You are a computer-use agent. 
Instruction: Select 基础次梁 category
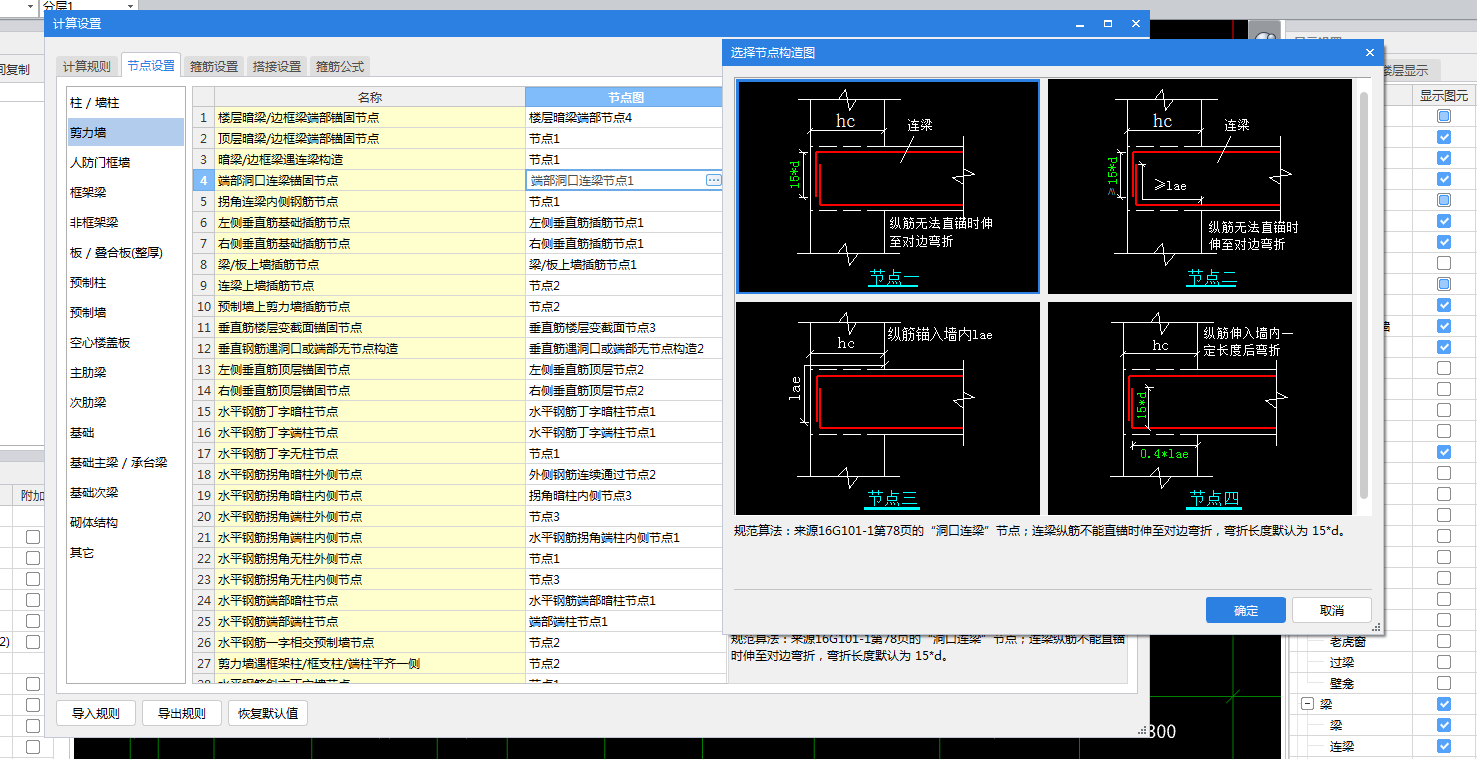point(125,492)
